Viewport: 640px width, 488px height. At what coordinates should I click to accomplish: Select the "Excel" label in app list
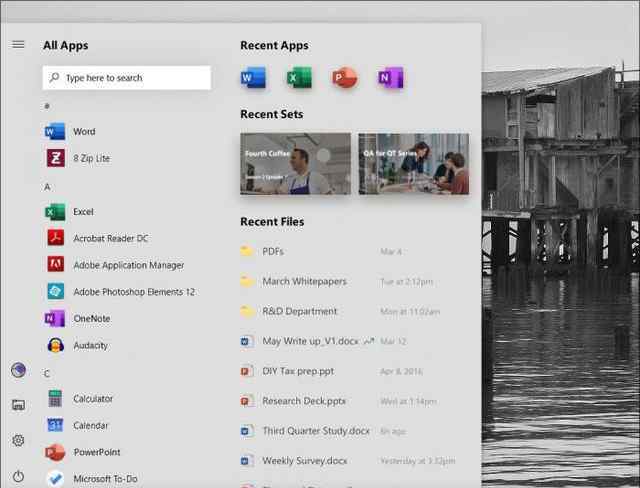click(x=83, y=212)
